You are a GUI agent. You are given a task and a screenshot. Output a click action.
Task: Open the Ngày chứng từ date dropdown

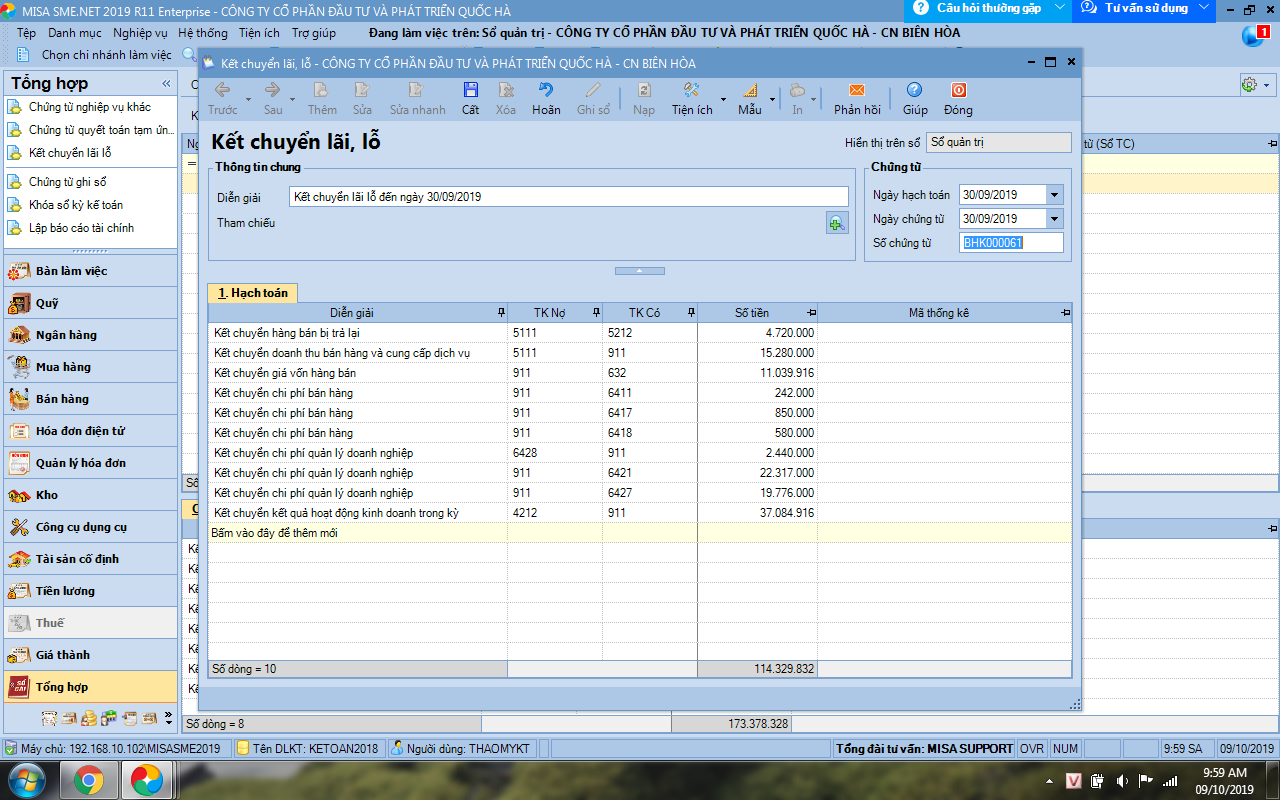tap(1054, 219)
